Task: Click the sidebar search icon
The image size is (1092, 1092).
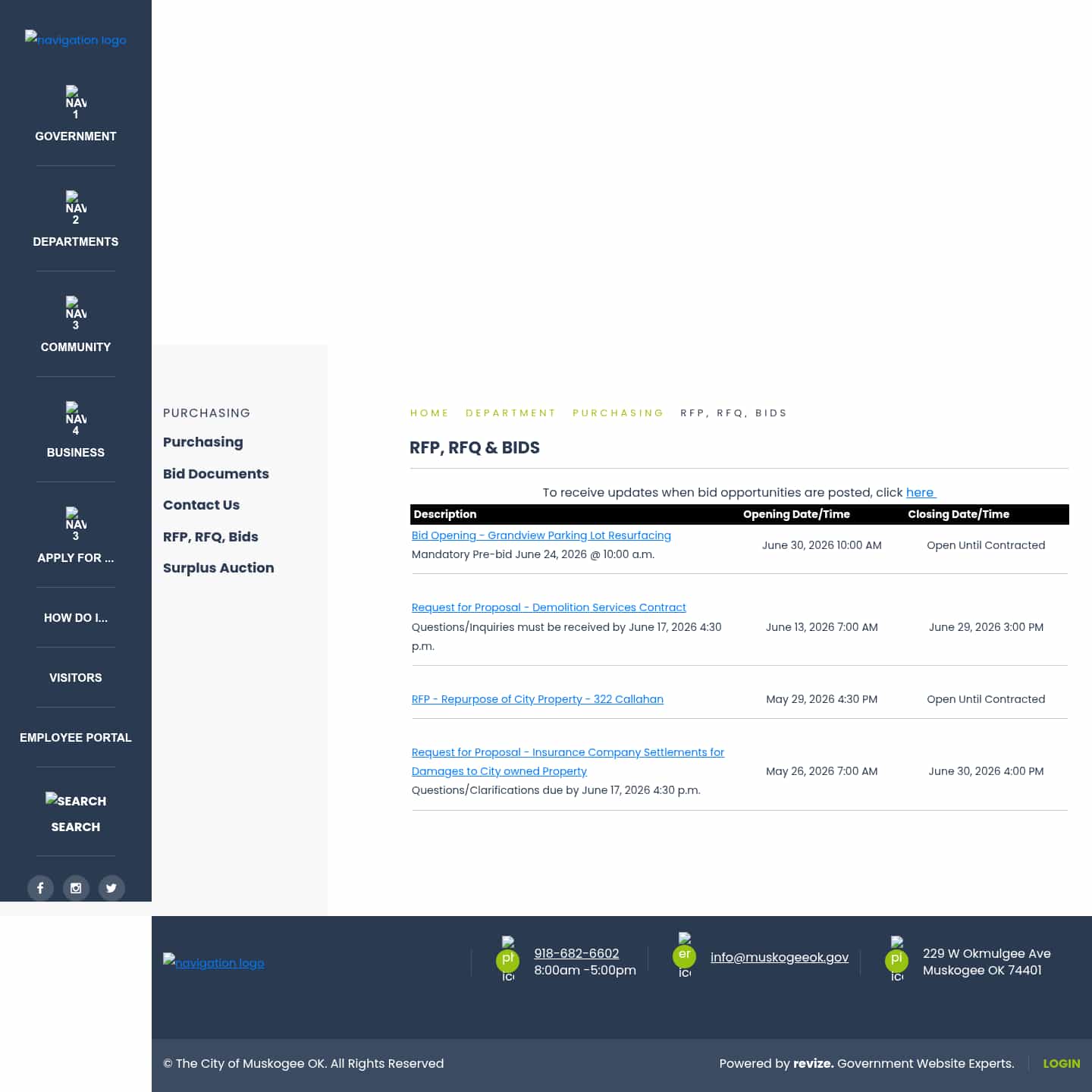Action: click(x=76, y=800)
